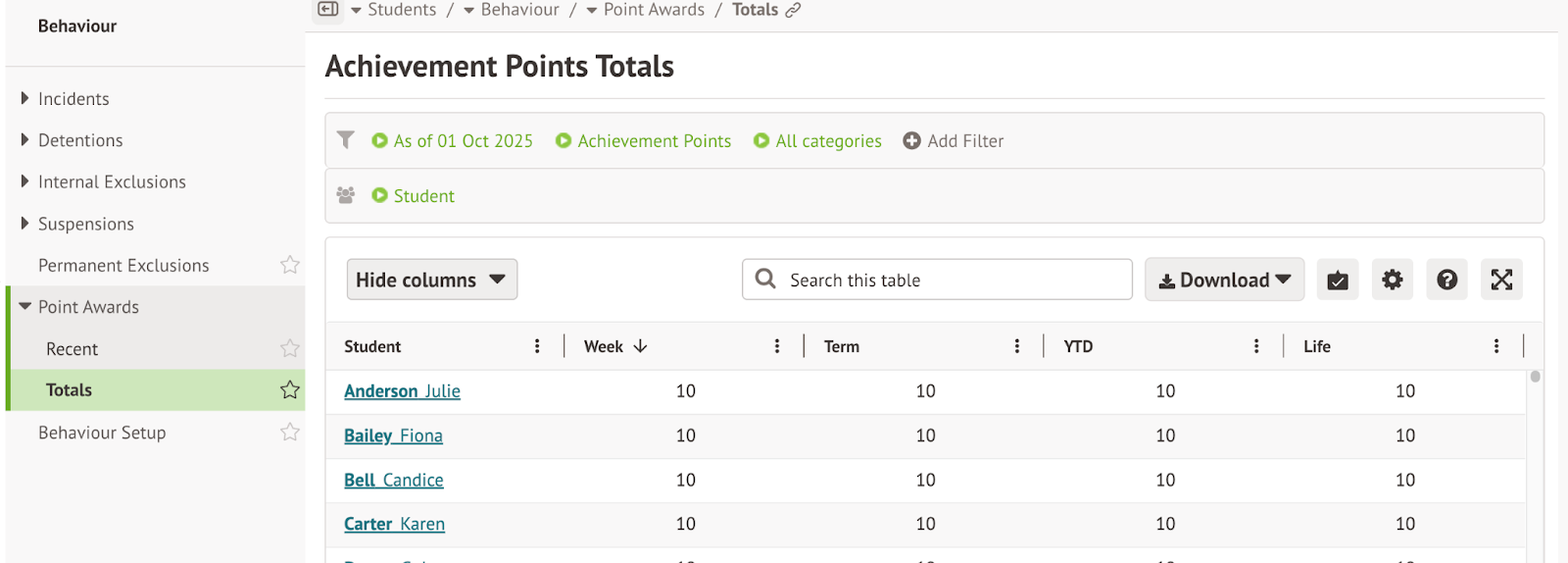The width and height of the screenshot is (1568, 563).
Task: Collapse sidebar using top-left panel icon
Action: (328, 10)
